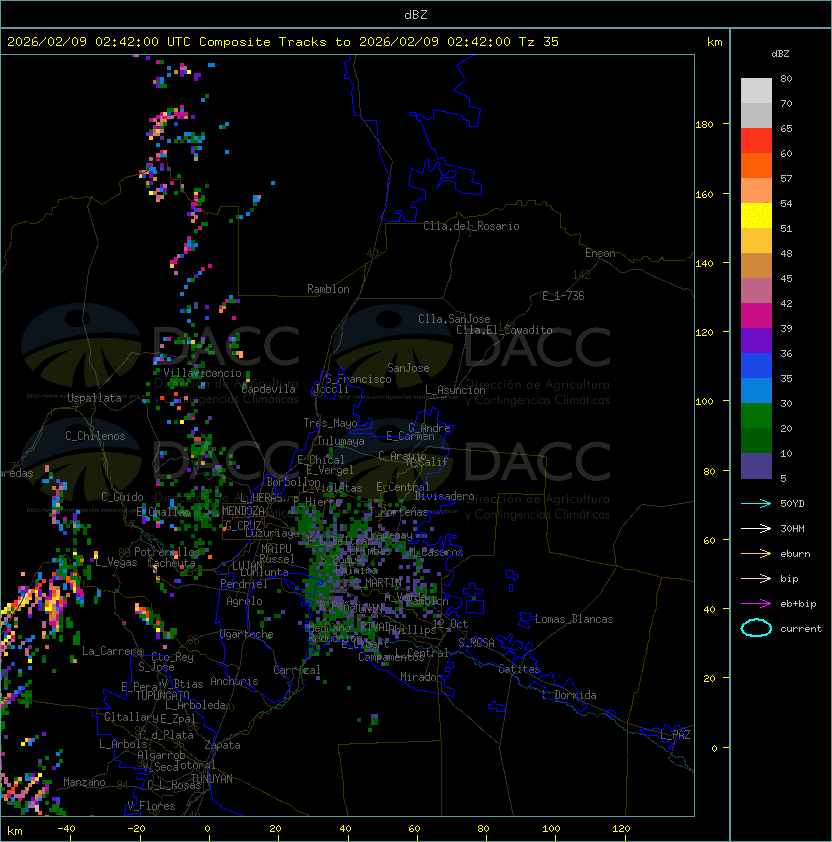The height and width of the screenshot is (842, 832).
Task: Click the '180' tick on right km axis
Action: point(704,125)
